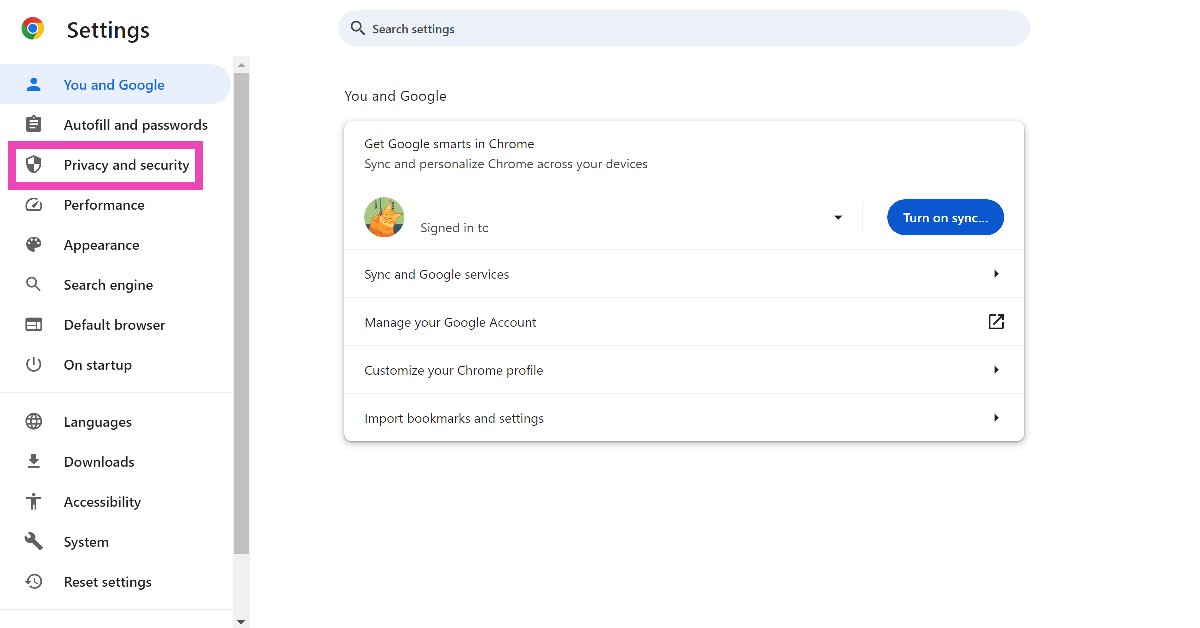Expand Import bookmarks and settings arrow
The width and height of the screenshot is (1200, 628).
996,418
